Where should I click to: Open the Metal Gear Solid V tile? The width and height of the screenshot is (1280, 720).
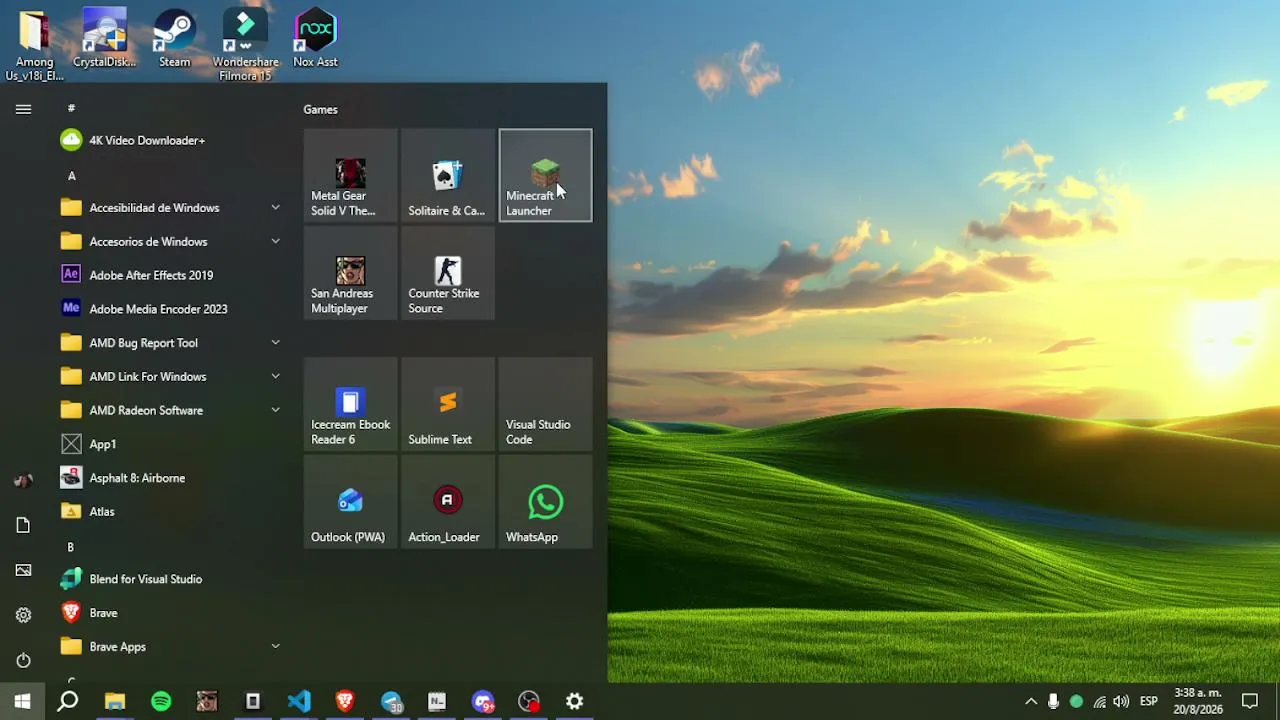click(x=350, y=175)
